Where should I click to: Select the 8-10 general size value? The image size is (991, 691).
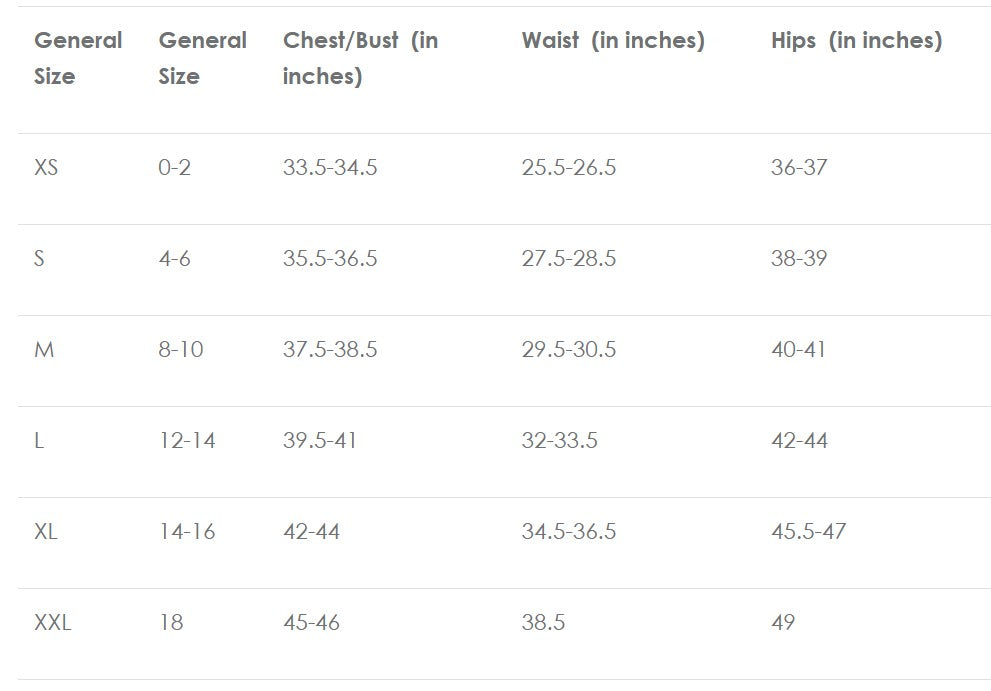(x=180, y=350)
